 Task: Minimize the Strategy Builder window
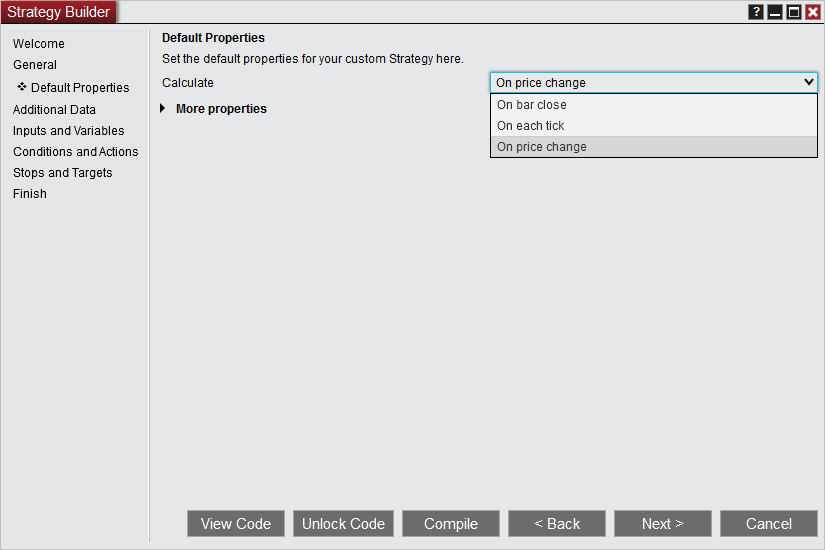tap(775, 12)
